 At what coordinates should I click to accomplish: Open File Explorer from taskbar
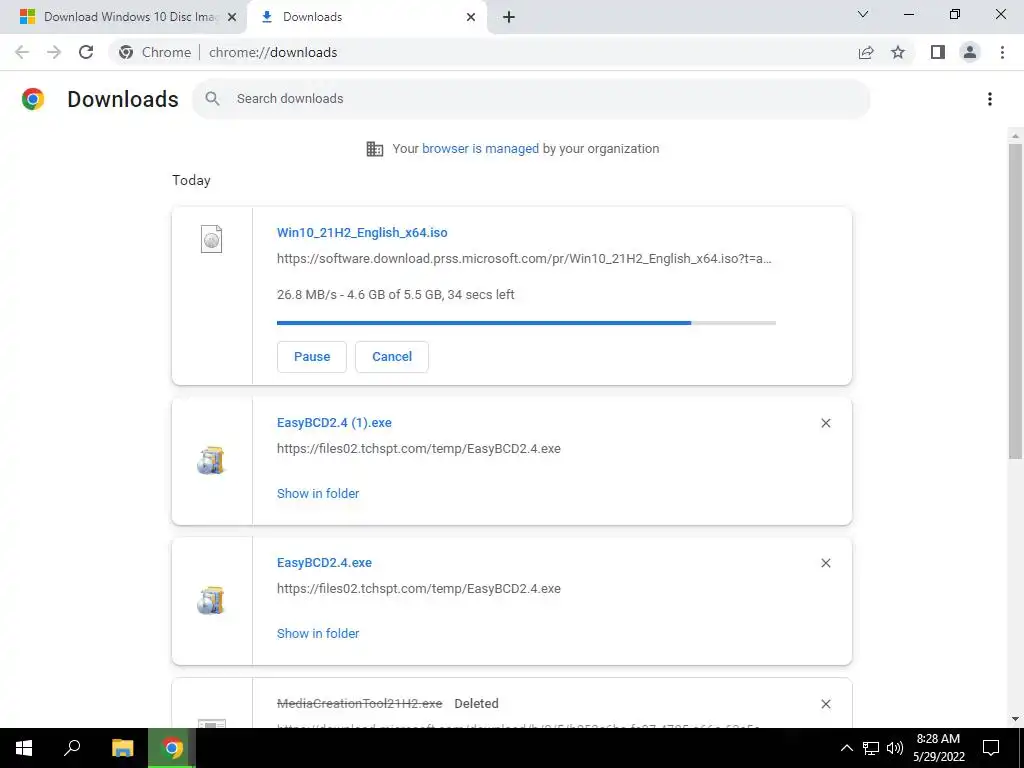point(122,748)
